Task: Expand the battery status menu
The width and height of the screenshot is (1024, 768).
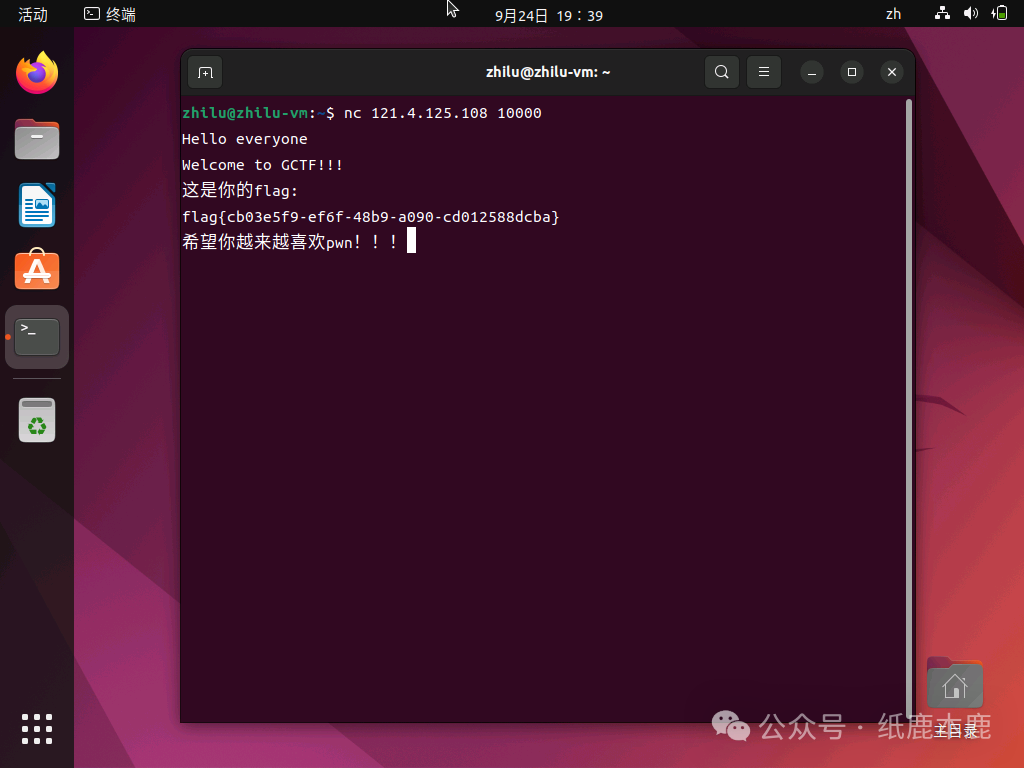Action: [998, 13]
